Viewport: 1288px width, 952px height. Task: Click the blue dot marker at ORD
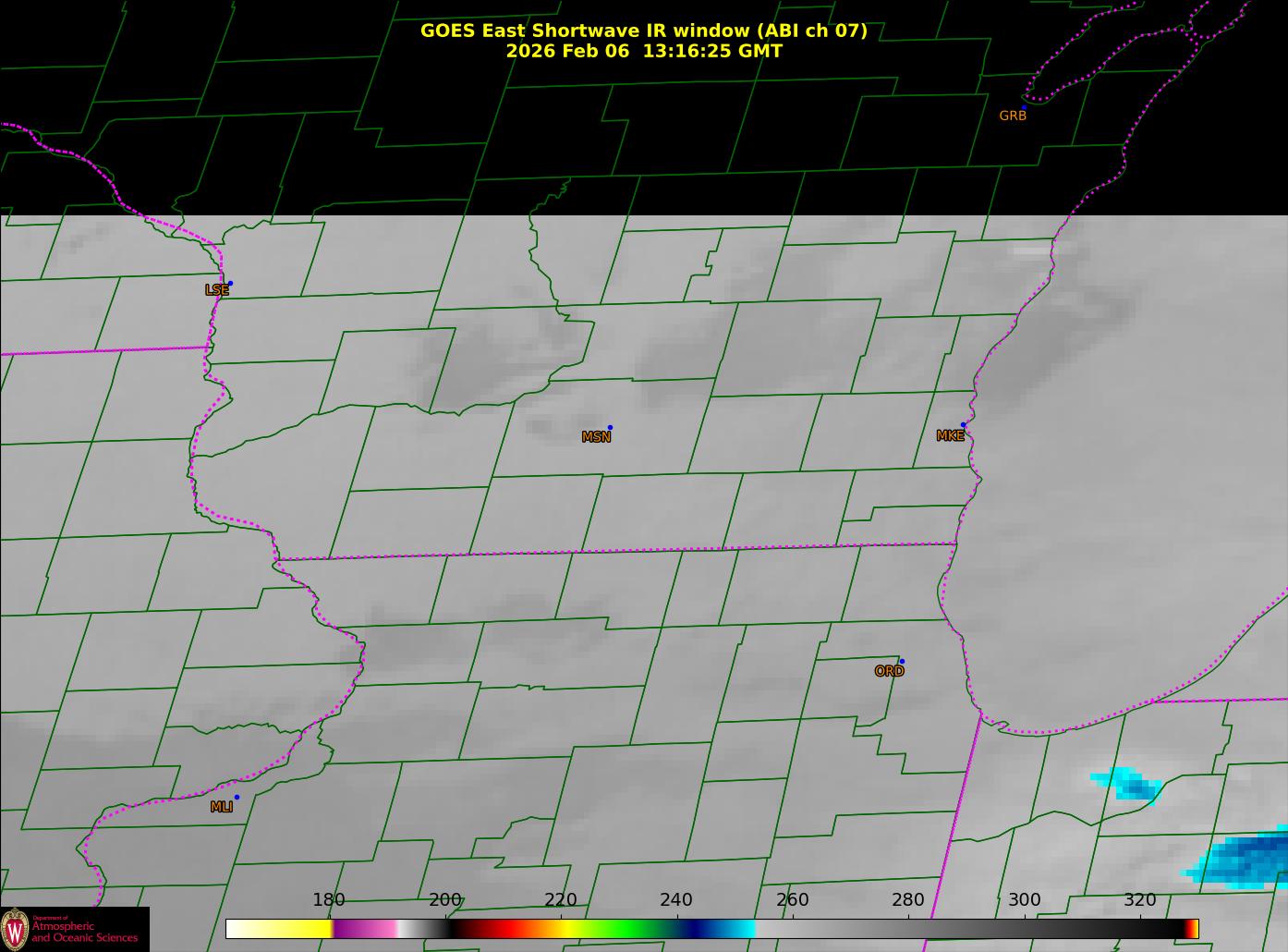[x=902, y=662]
